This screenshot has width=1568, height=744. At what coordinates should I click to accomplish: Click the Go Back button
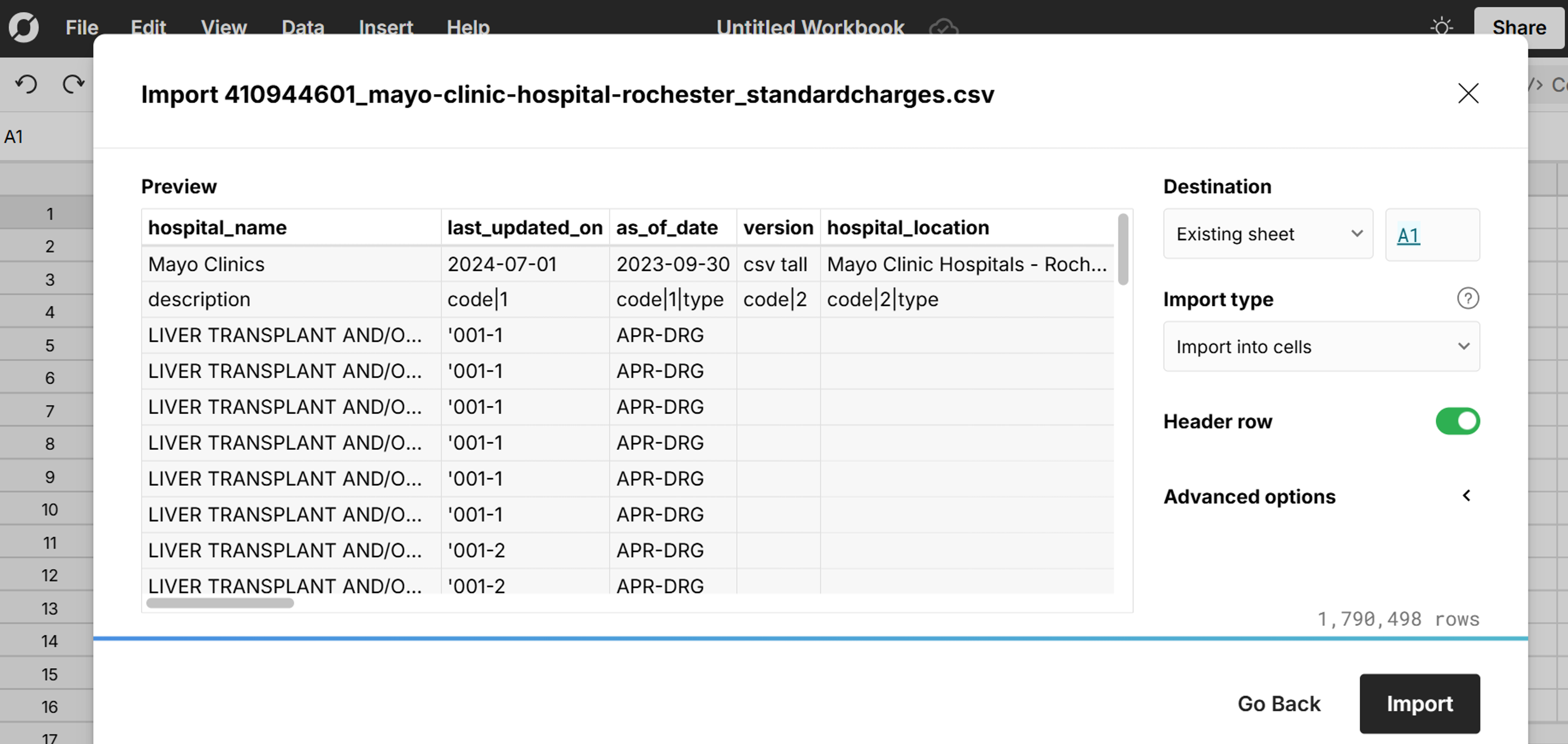pyautogui.click(x=1279, y=703)
